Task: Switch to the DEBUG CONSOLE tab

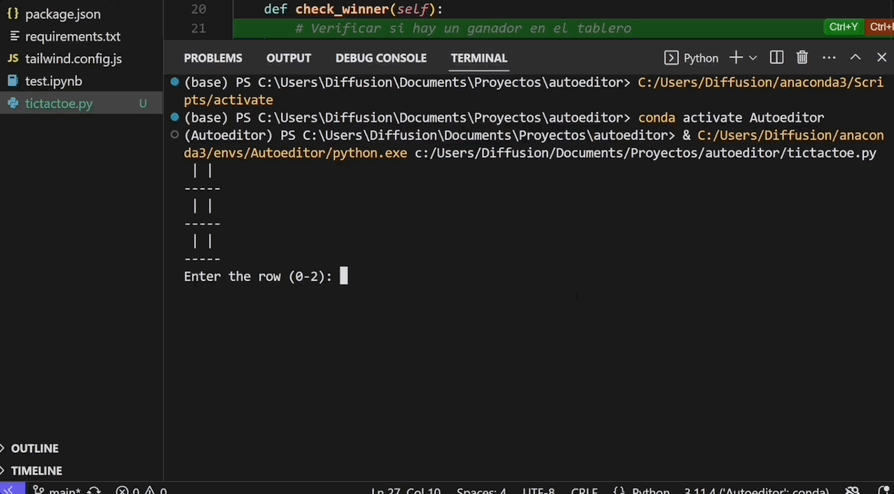Action: 381,58
